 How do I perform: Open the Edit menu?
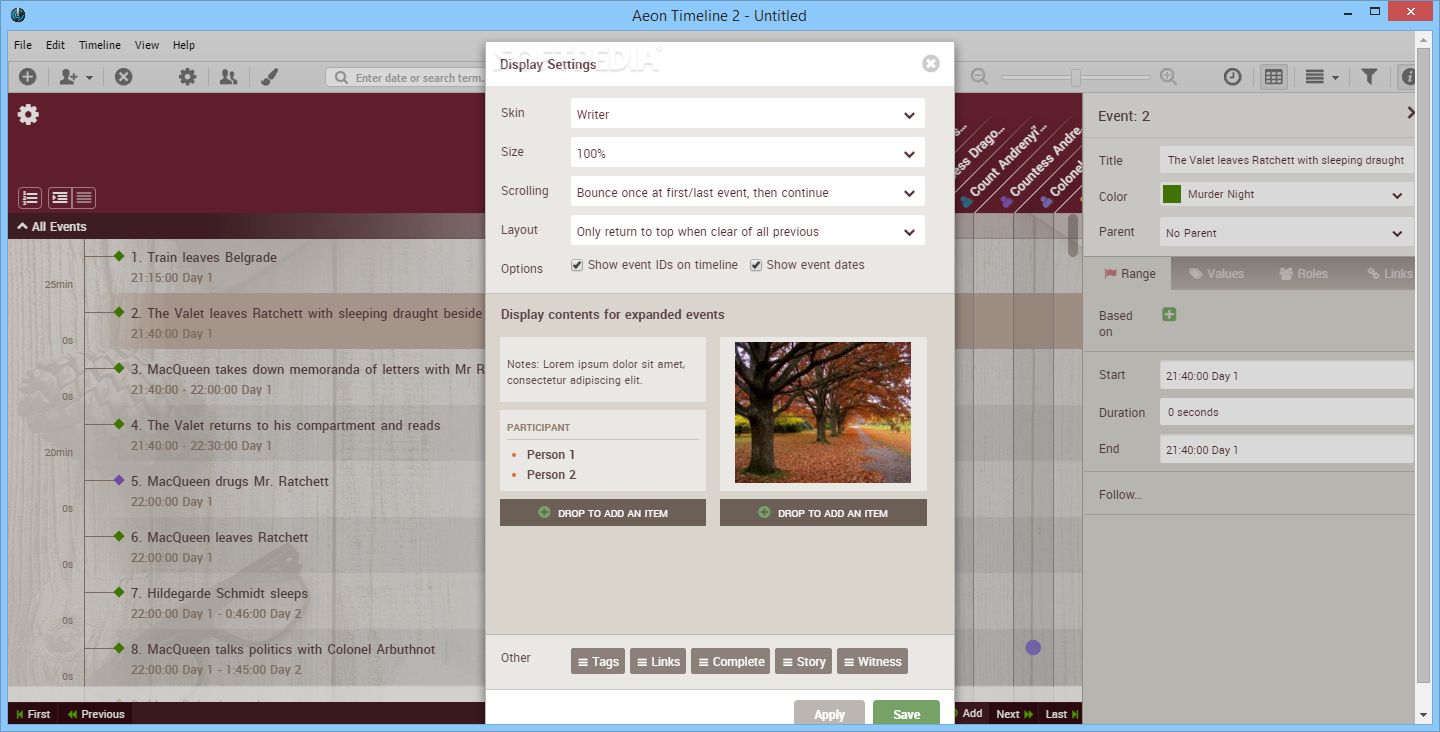tap(55, 45)
